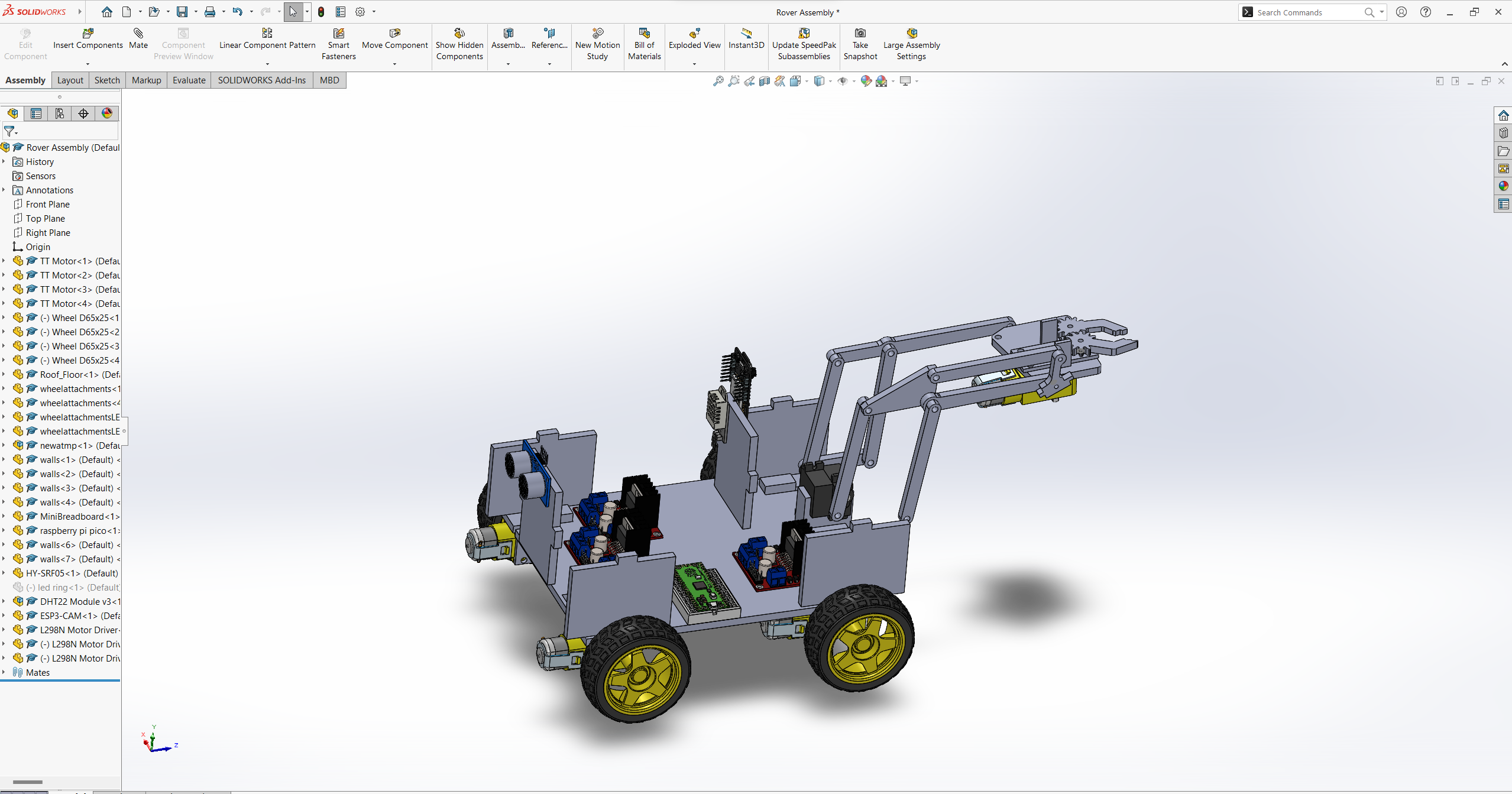The height and width of the screenshot is (794, 1512).
Task: Open the SOLIDWORKS Add-Ins tab
Action: pos(261,80)
